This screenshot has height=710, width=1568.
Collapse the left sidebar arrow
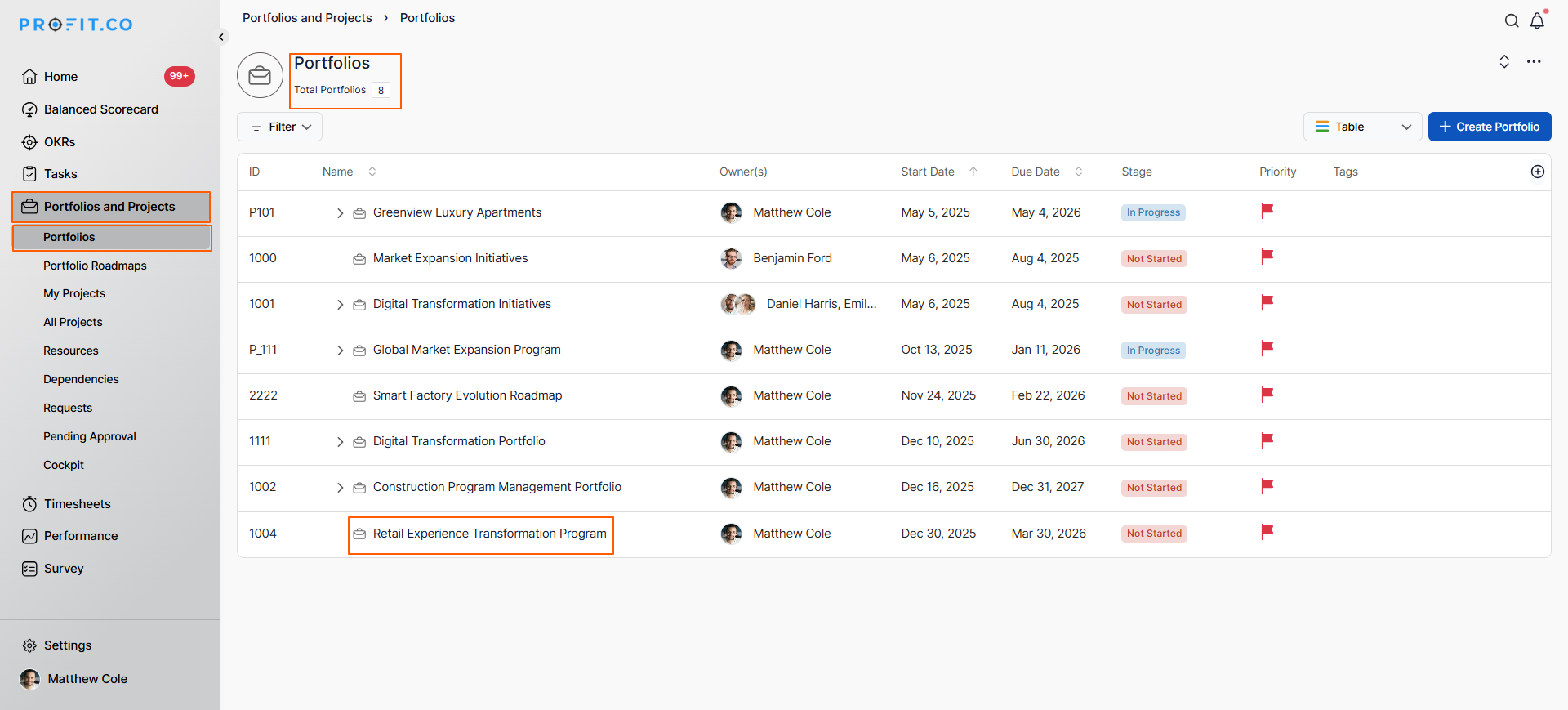(221, 38)
